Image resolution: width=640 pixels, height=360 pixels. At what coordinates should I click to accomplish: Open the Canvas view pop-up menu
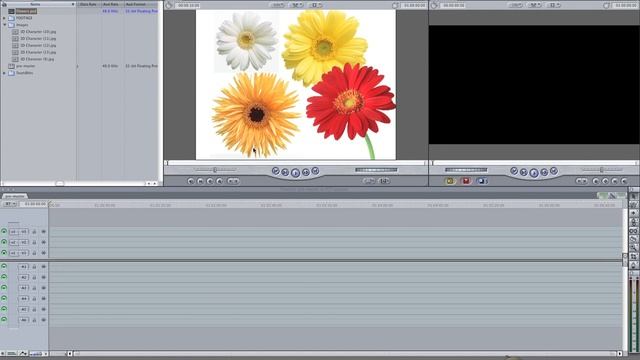(x=553, y=5)
